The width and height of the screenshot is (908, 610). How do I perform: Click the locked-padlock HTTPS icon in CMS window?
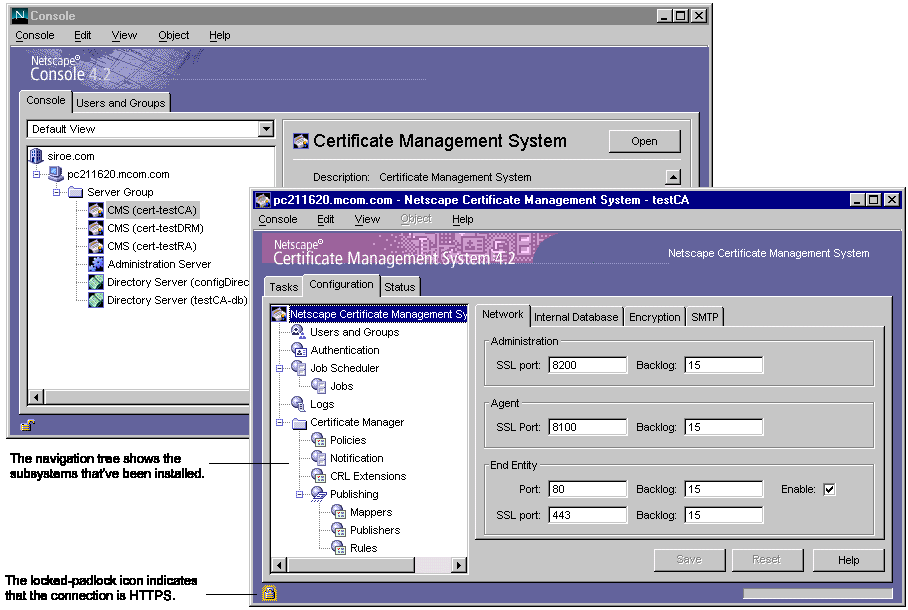click(x=269, y=593)
